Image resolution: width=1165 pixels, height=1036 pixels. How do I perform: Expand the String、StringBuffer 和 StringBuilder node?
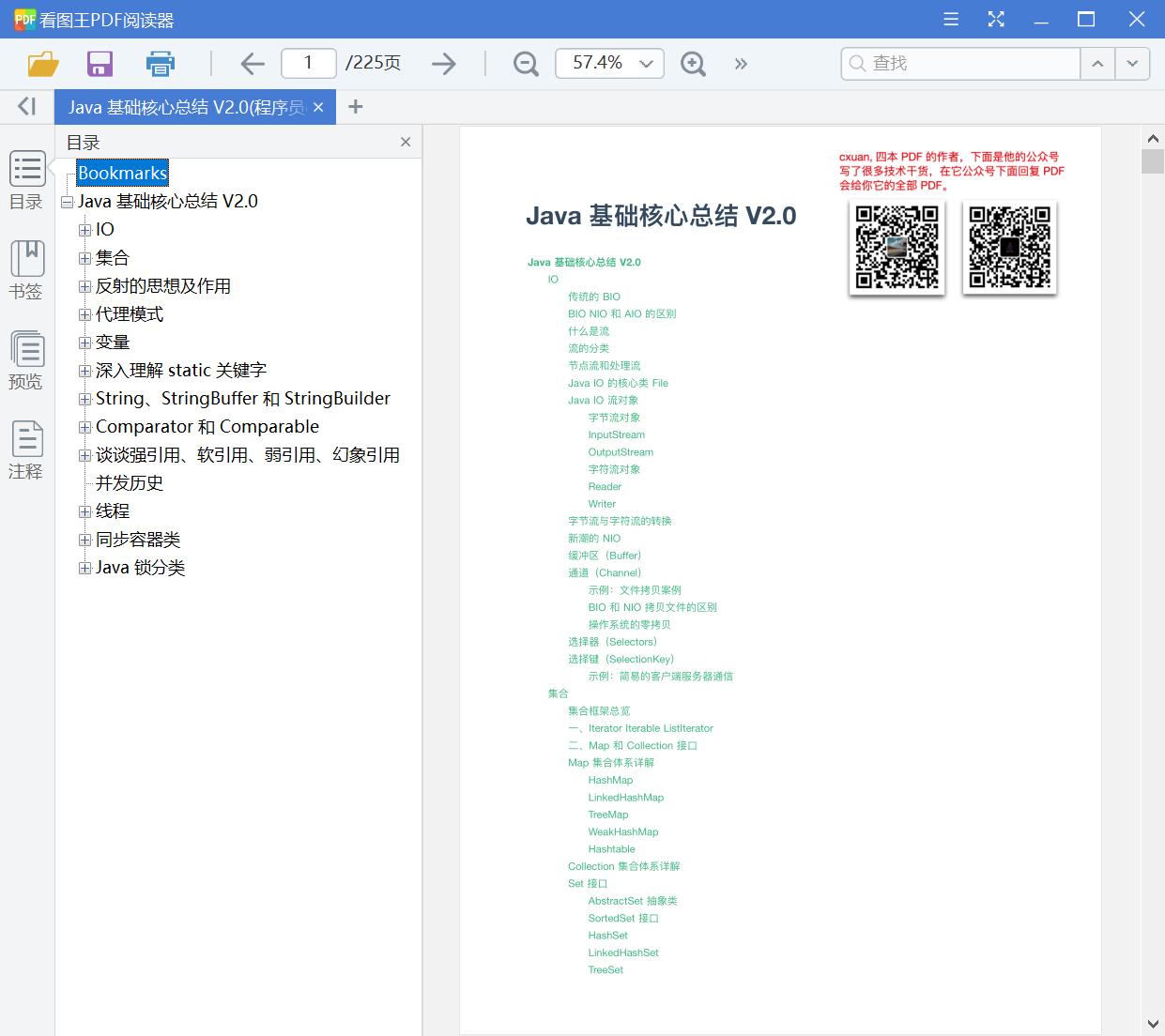pyautogui.click(x=84, y=399)
